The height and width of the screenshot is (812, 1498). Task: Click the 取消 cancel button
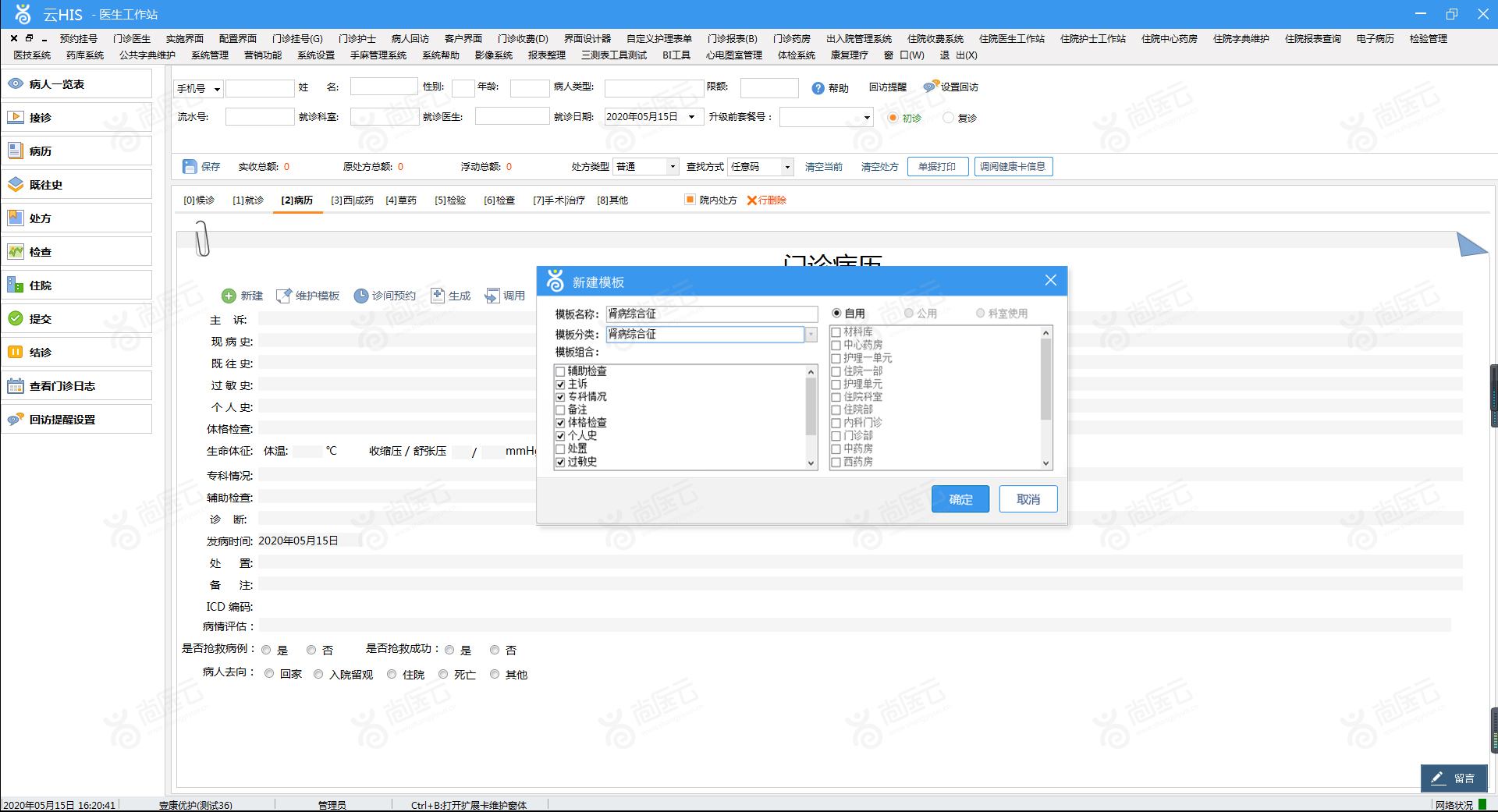(x=1028, y=499)
